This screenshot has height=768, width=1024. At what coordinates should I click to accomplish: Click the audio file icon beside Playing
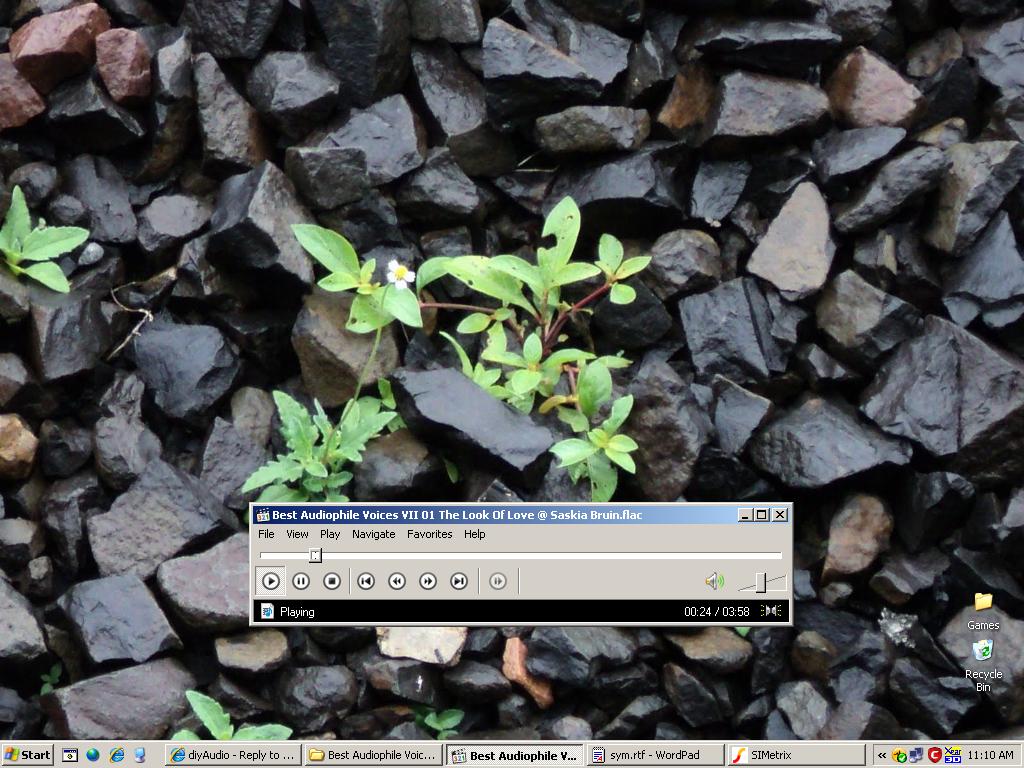coord(267,611)
